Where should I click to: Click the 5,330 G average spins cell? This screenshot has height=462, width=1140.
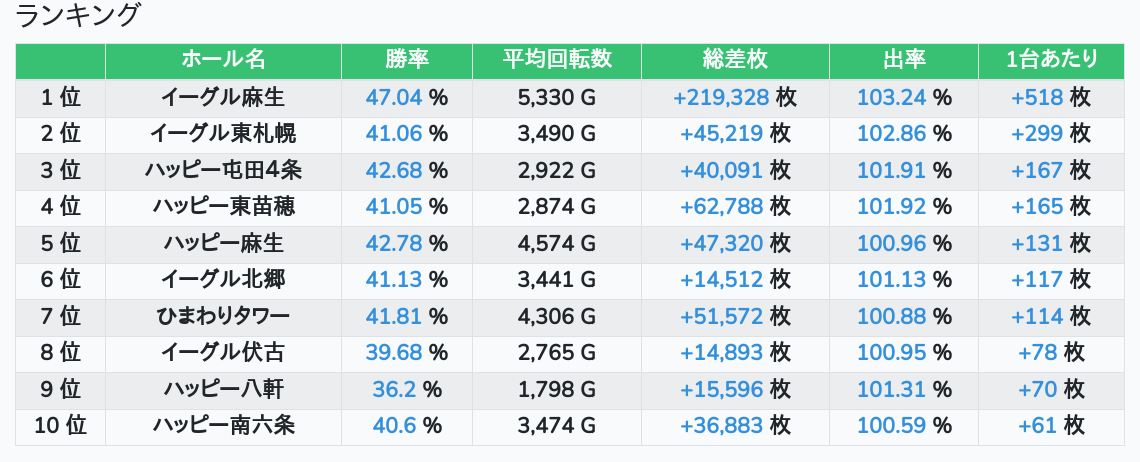click(557, 97)
